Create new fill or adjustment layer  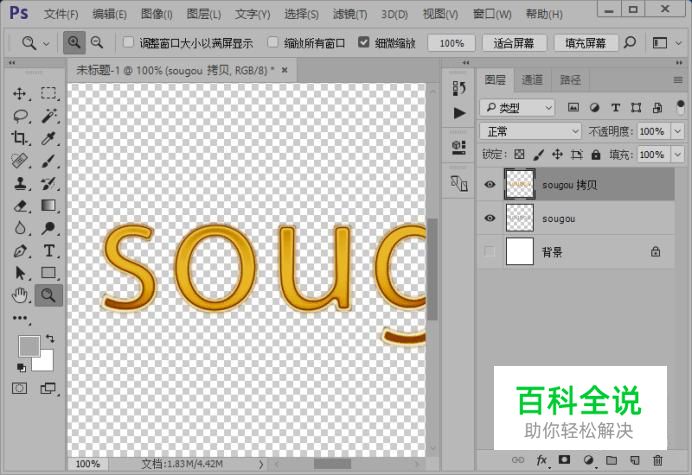click(x=588, y=460)
